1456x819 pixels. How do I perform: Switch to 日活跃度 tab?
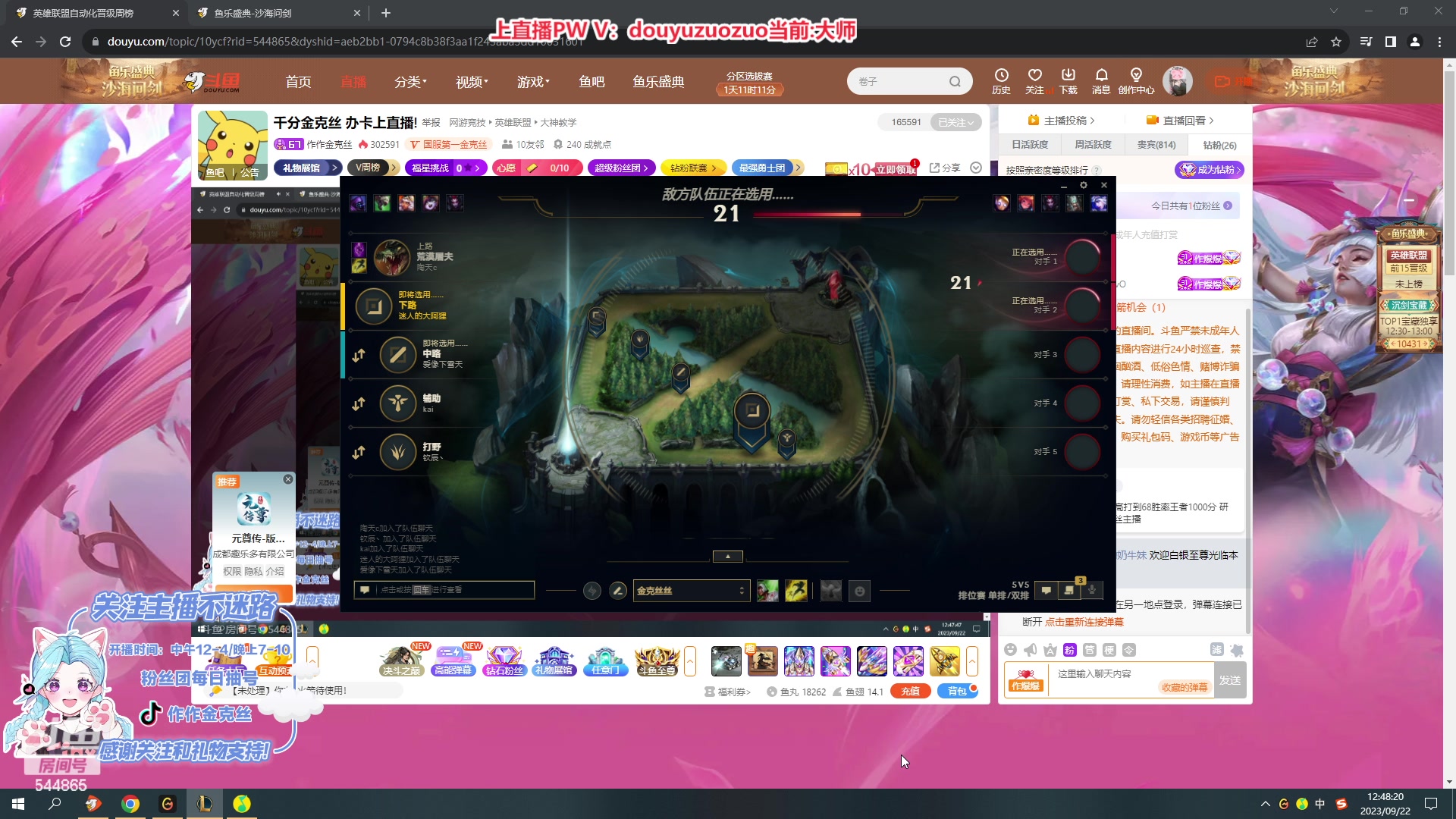tap(1029, 145)
